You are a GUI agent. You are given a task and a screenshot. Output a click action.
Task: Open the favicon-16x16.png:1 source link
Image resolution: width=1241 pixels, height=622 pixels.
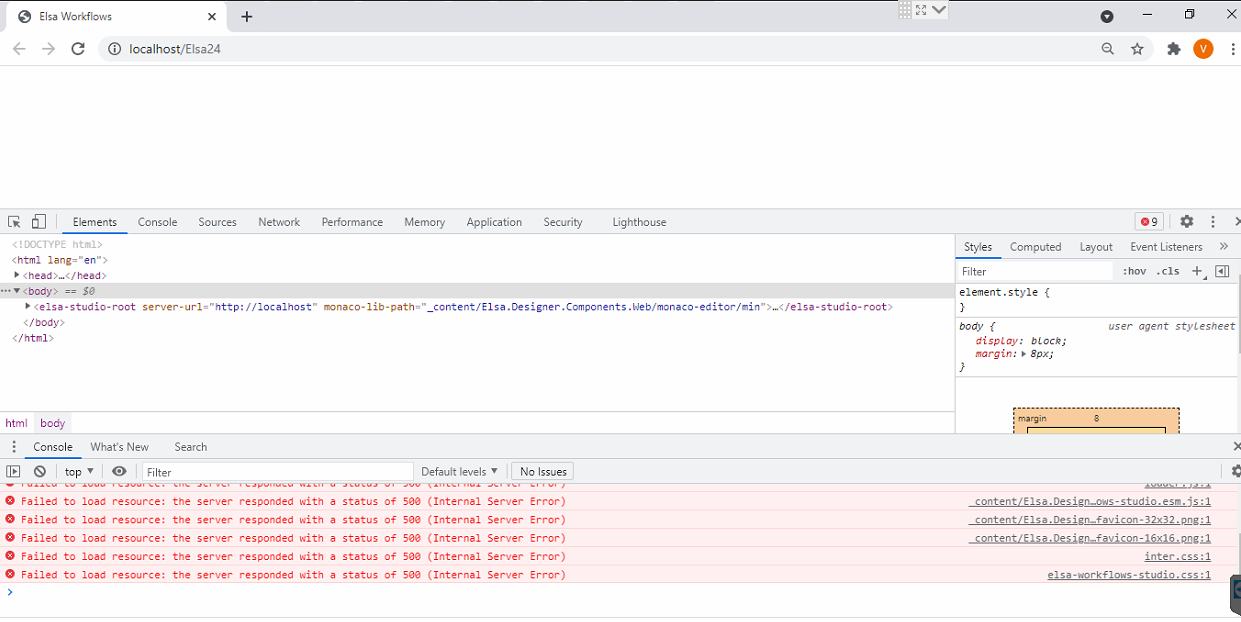(1090, 538)
